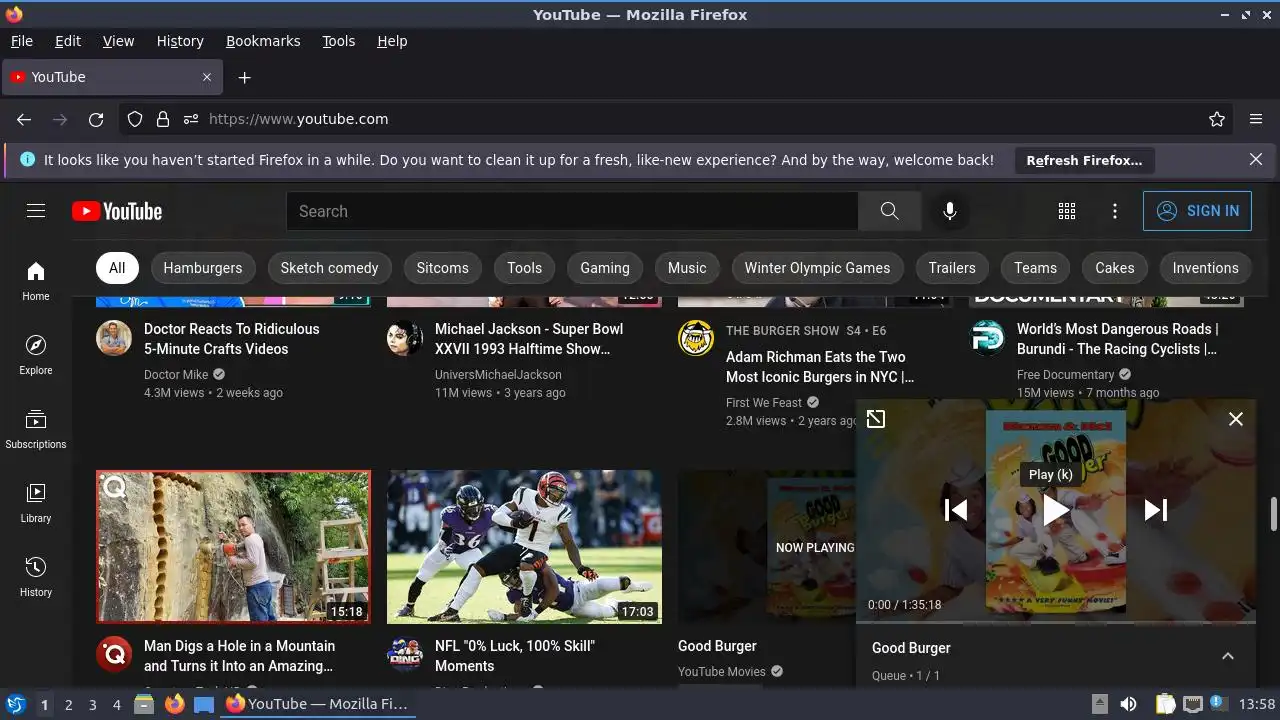
Task: Expand the Good Burger queue panel
Action: point(1228,656)
